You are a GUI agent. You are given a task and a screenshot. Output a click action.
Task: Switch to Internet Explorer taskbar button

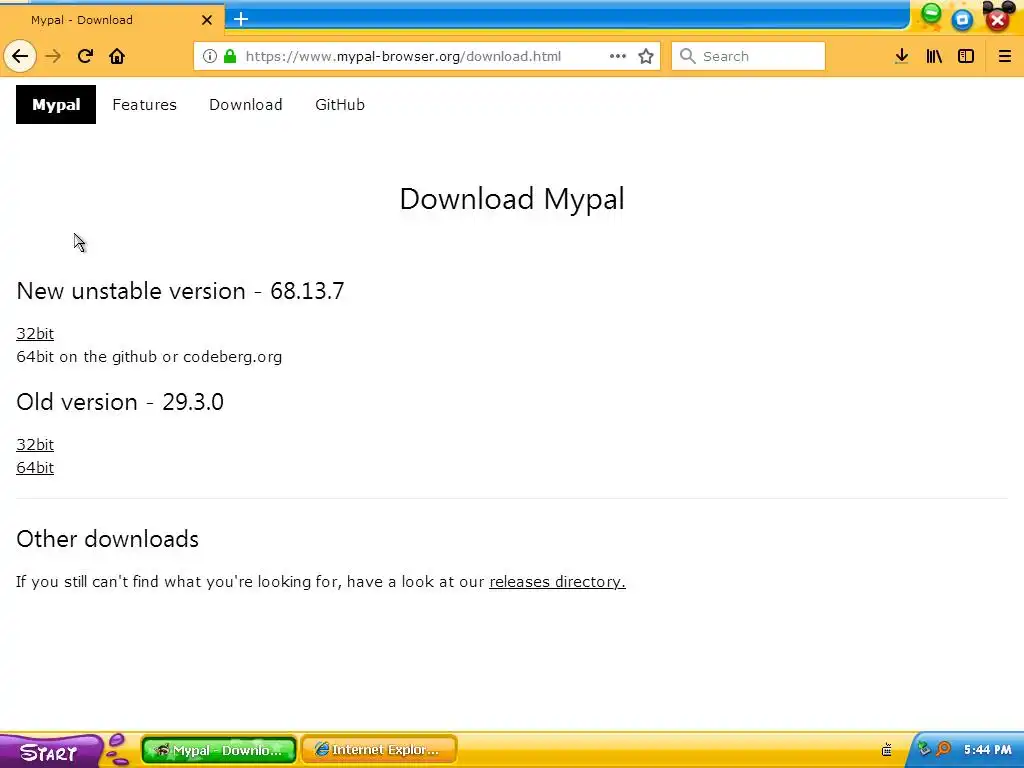click(x=379, y=750)
